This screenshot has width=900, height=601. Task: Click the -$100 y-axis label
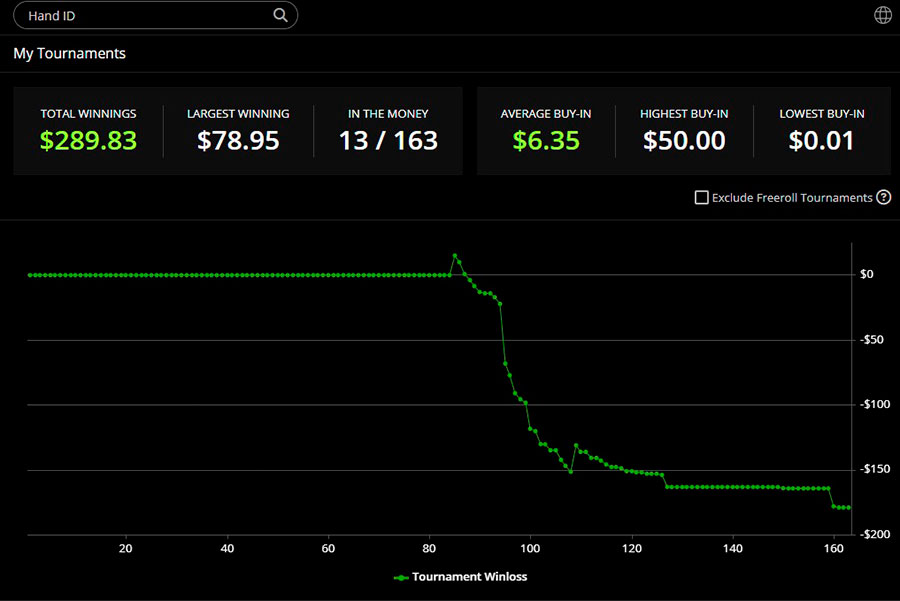(874, 405)
